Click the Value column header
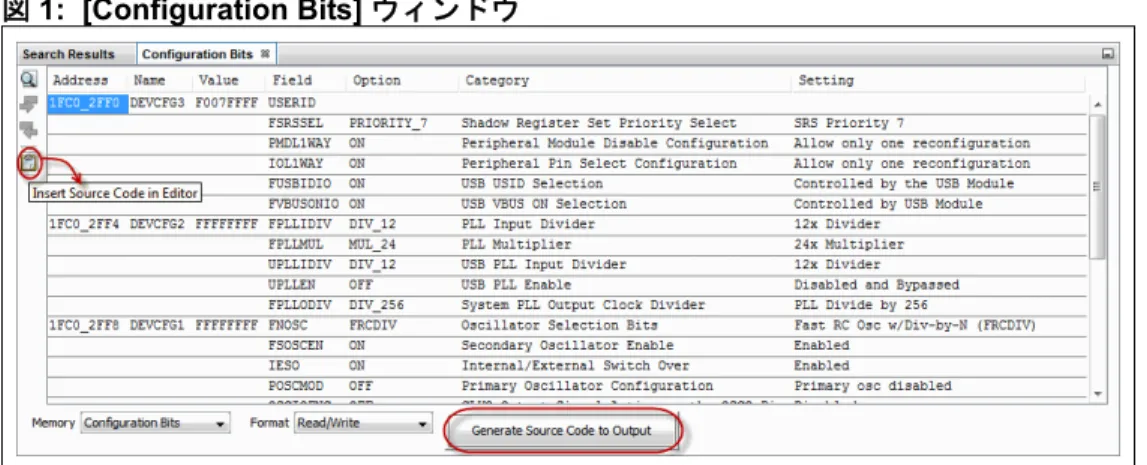 pyautogui.click(x=219, y=80)
